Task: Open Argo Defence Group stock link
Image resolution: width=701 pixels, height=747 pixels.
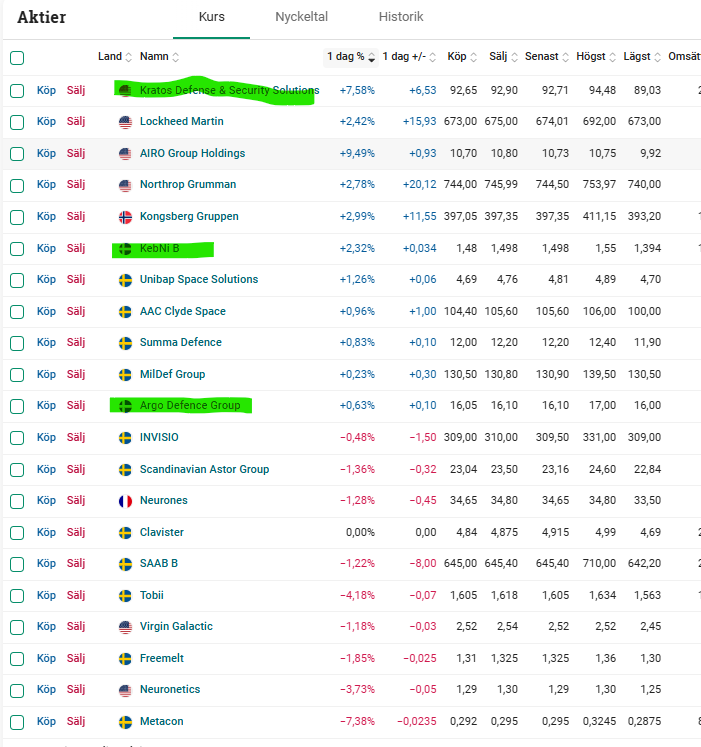Action: [x=190, y=405]
